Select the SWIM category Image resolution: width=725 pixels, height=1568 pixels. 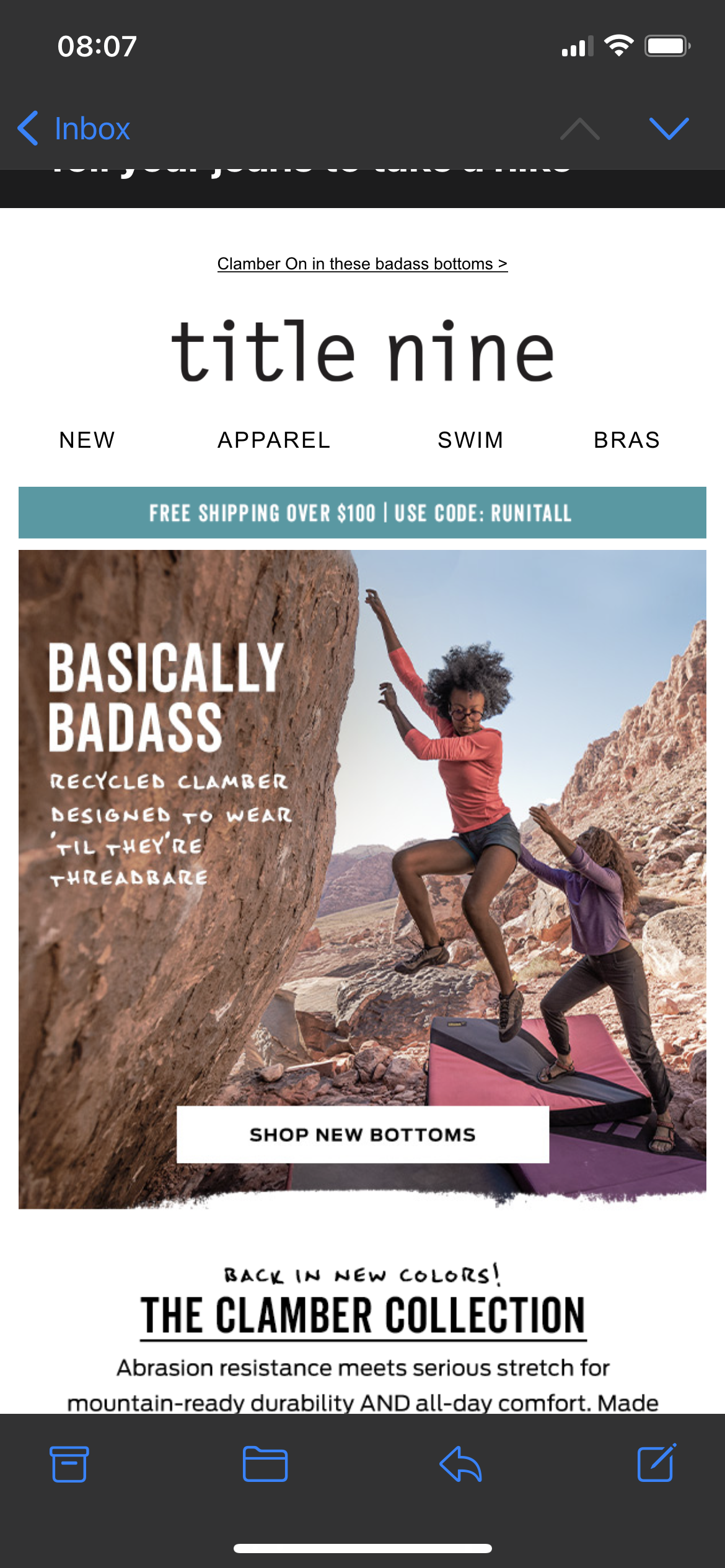pyautogui.click(x=471, y=440)
